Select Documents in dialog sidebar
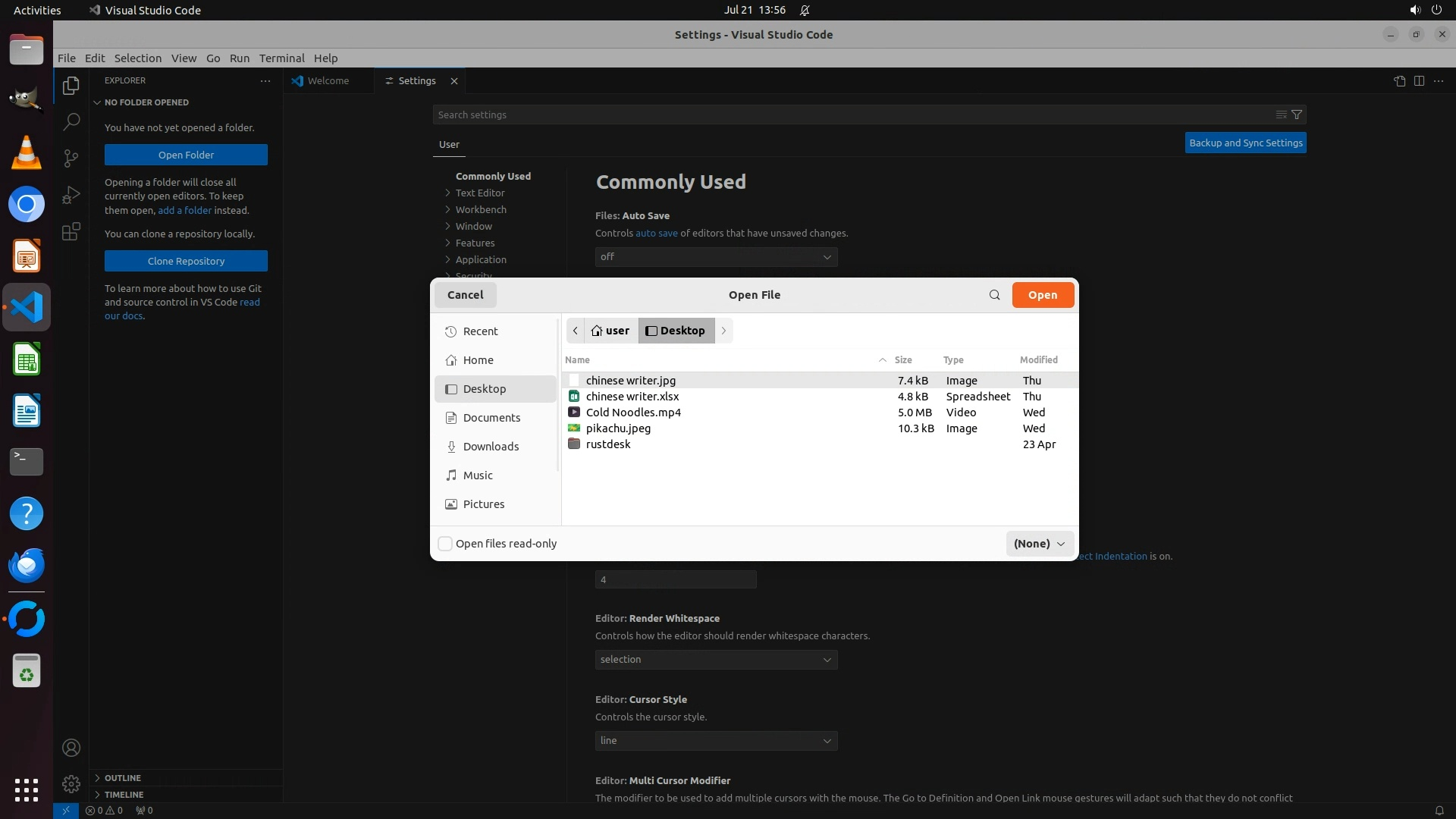 pos(491,418)
